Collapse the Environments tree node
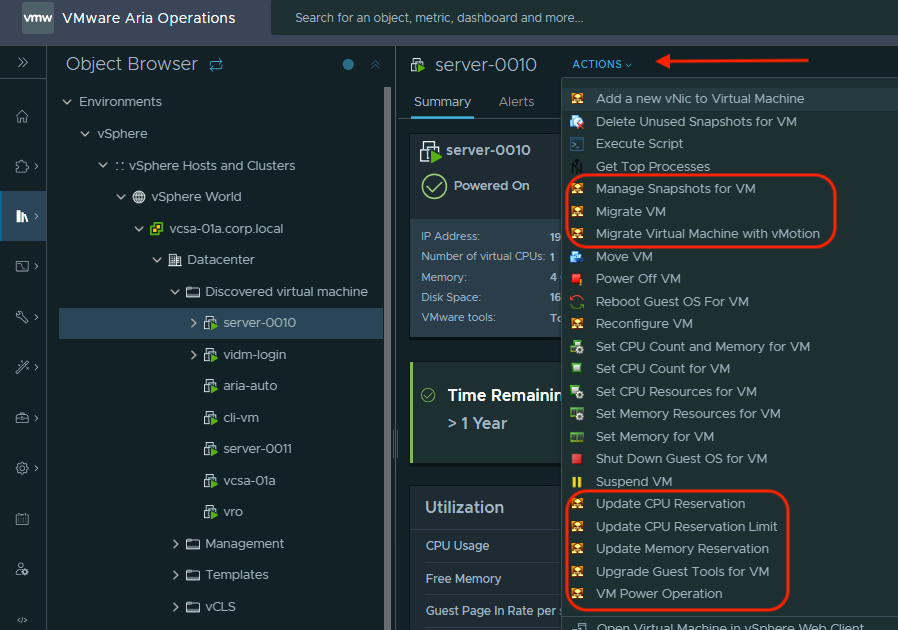This screenshot has width=898, height=630. (67, 101)
